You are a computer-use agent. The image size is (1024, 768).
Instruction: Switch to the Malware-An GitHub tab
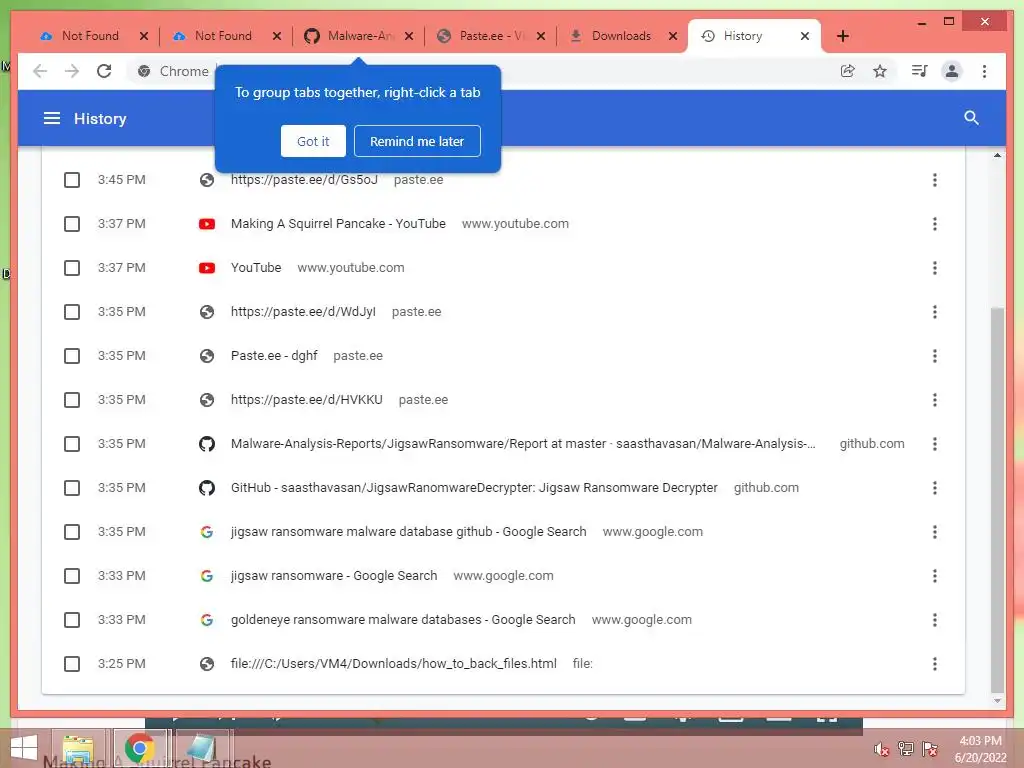[356, 36]
